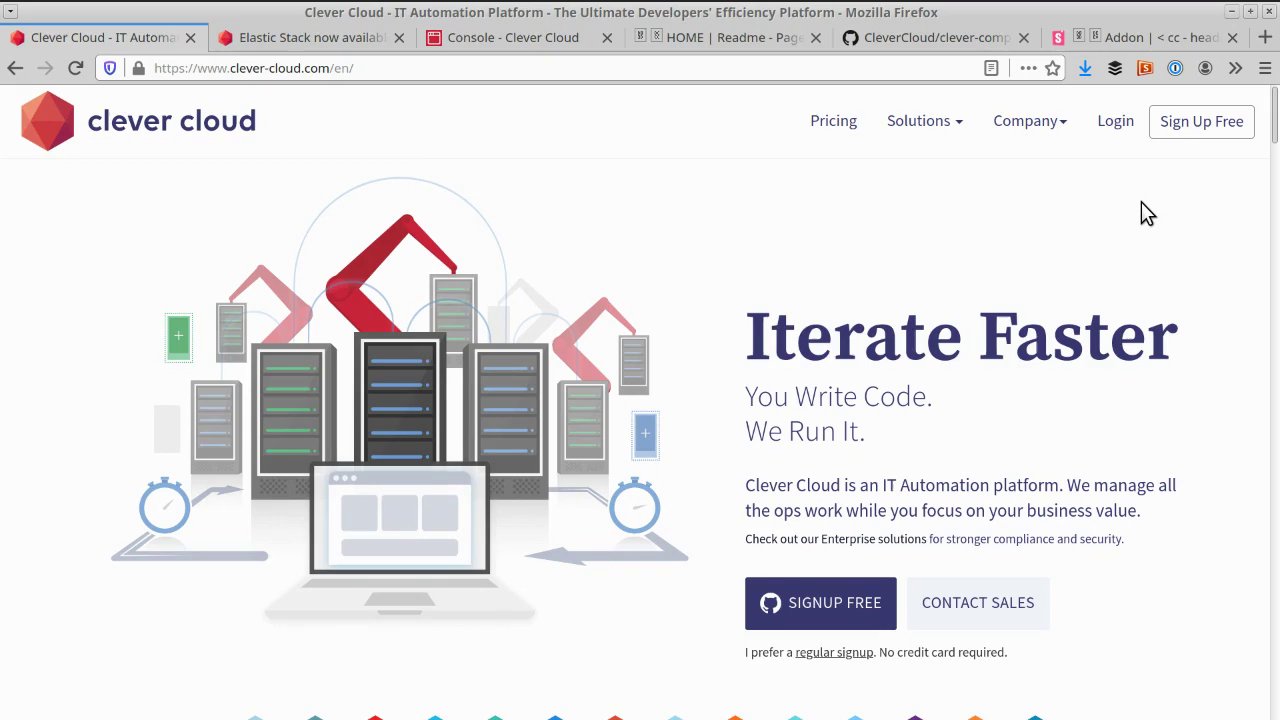Open the Enterprise solutions compliance and security link
This screenshot has width=1280, height=720.
pos(934,539)
